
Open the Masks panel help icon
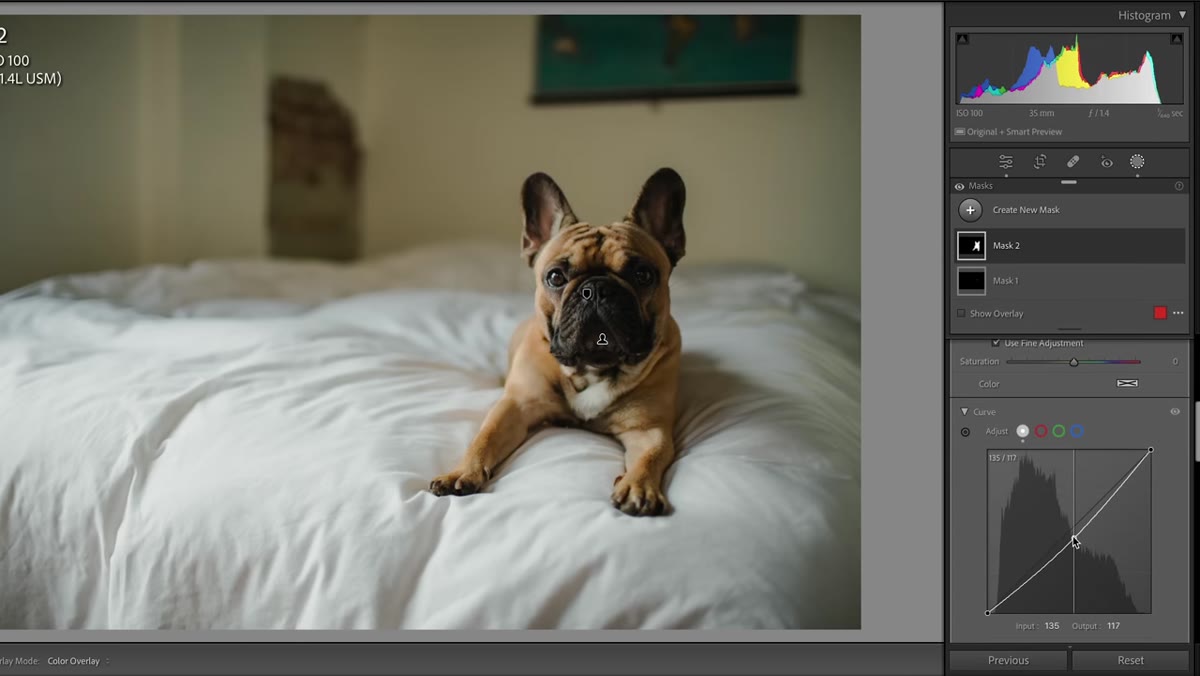(x=1179, y=186)
